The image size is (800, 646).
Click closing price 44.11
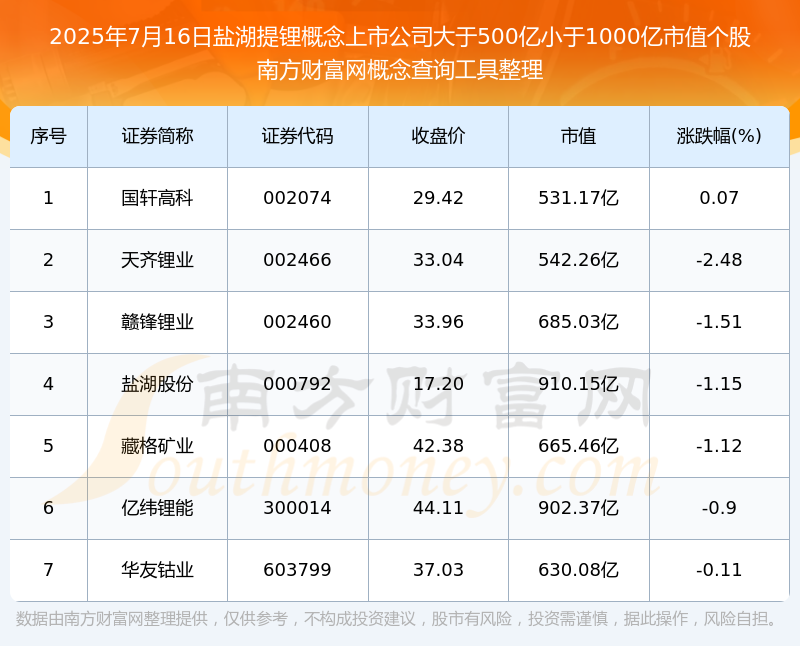(x=438, y=508)
